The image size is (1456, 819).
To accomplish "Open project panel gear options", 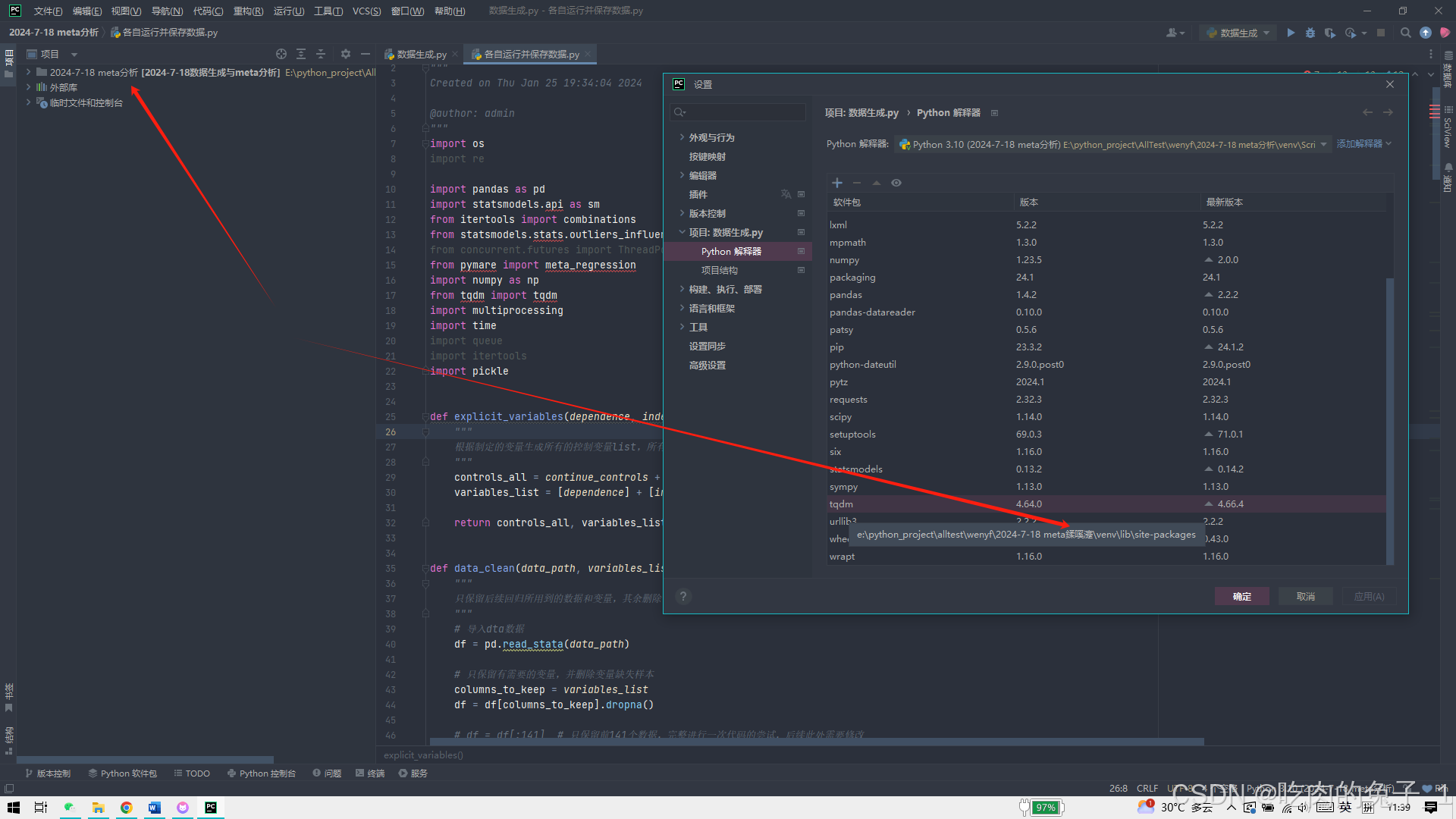I will pyautogui.click(x=346, y=54).
